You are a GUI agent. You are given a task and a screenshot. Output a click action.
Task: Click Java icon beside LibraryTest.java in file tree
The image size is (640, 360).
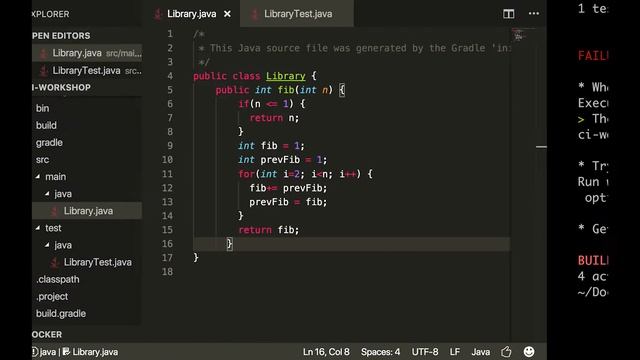pyautogui.click(x=54, y=263)
